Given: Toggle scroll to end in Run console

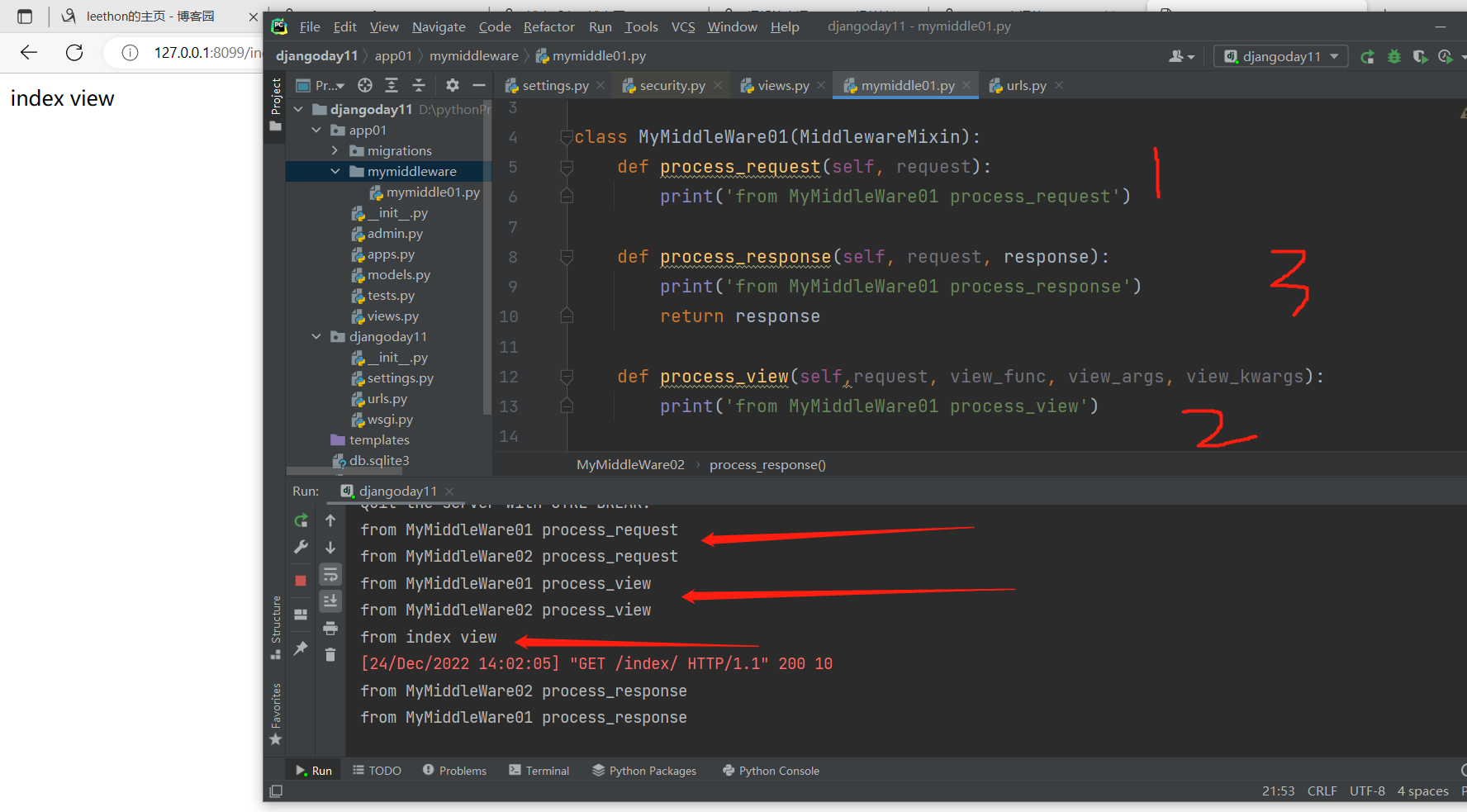Looking at the screenshot, I should (330, 601).
